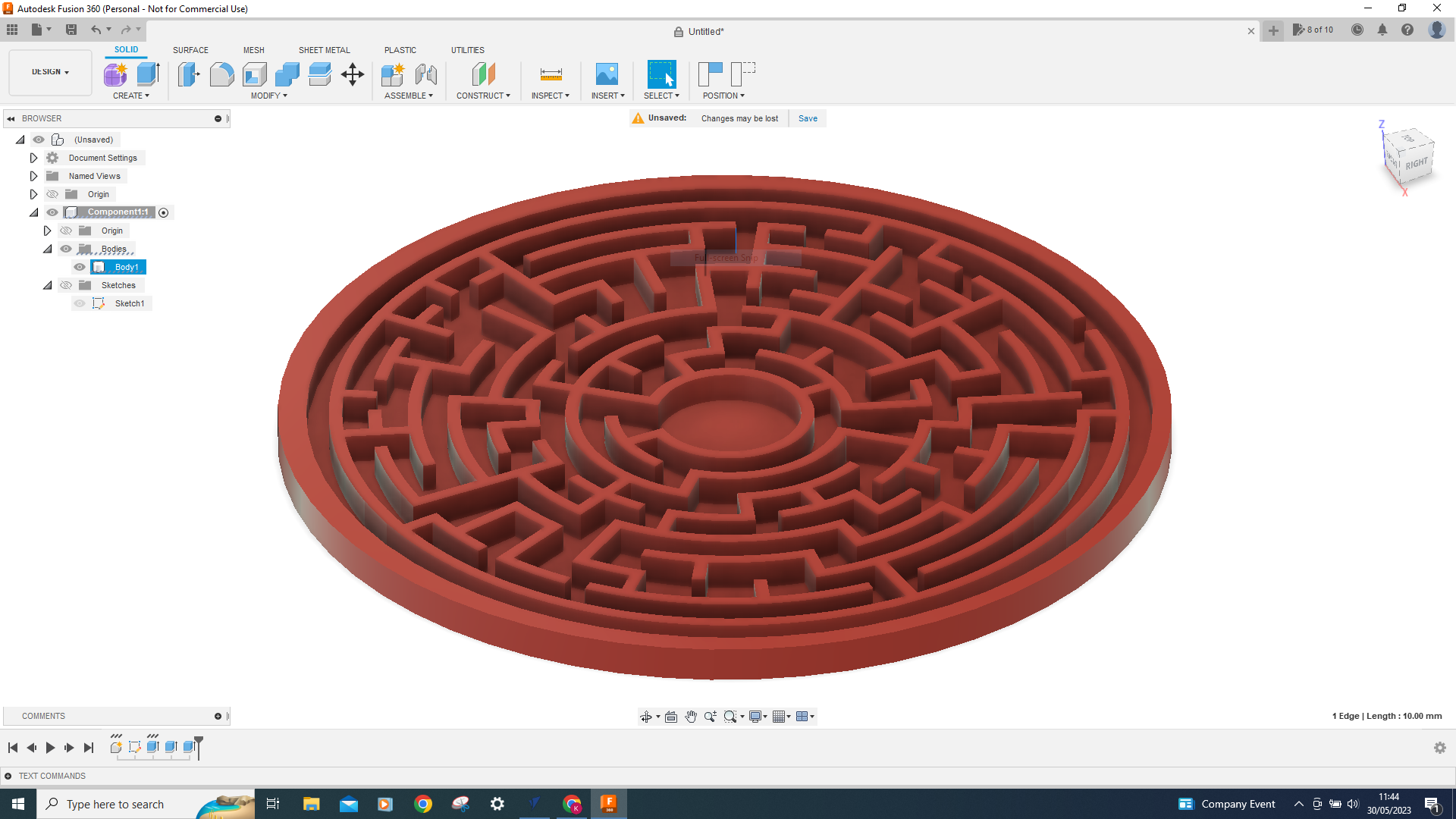The image size is (1456, 819).
Task: Select the Fillet tool
Action: (x=221, y=74)
